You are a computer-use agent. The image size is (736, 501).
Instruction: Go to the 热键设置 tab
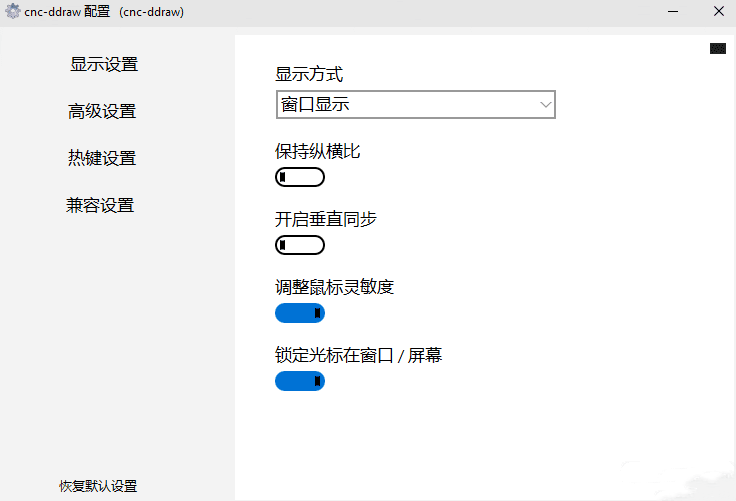pyautogui.click(x=102, y=158)
